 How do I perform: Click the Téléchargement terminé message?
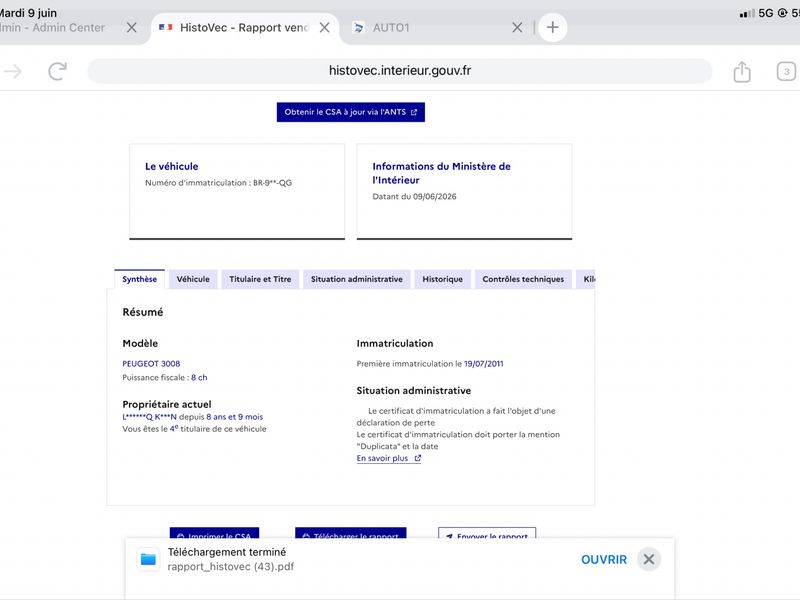227,552
